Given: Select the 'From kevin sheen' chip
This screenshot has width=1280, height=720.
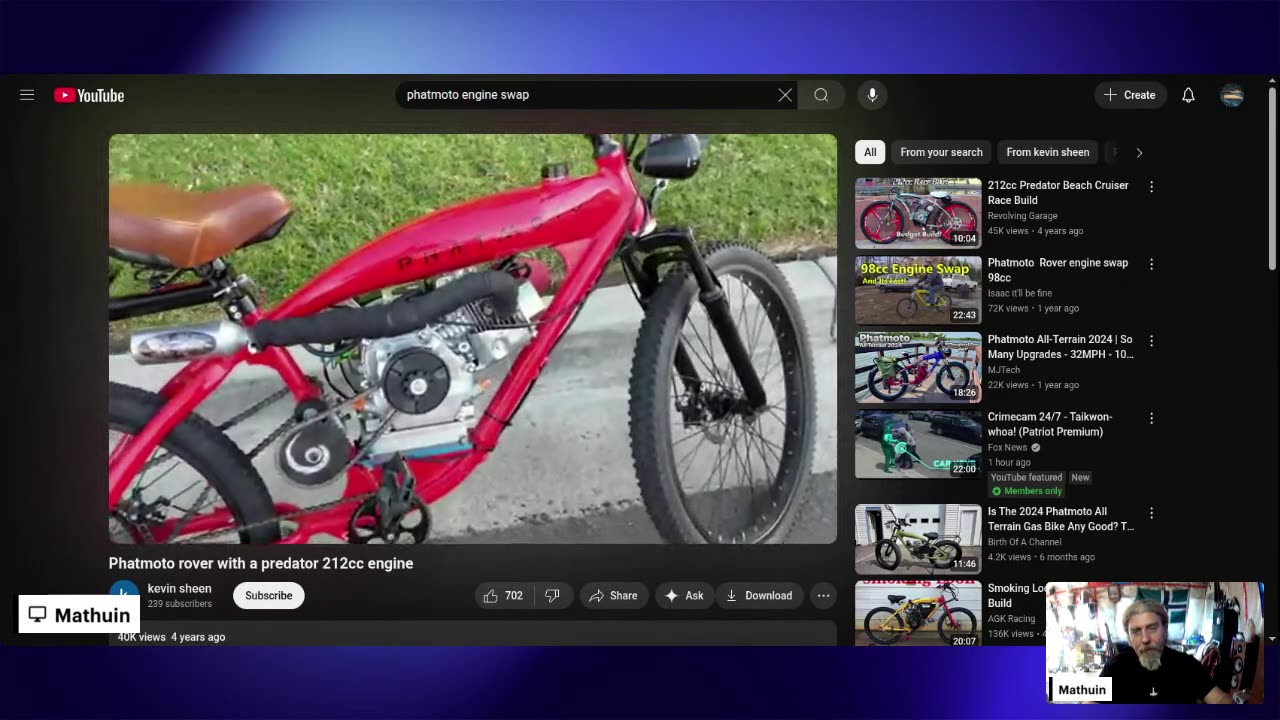Looking at the screenshot, I should [1047, 152].
